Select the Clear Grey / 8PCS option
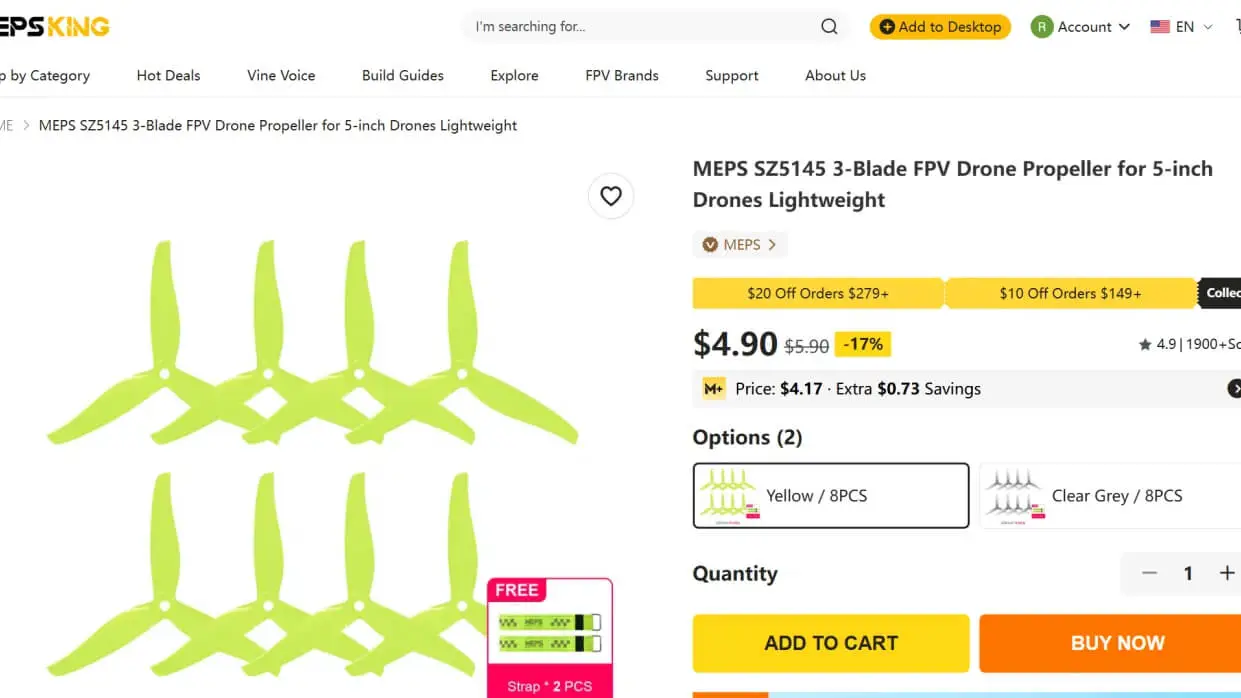The image size is (1241, 698). tap(1110, 495)
